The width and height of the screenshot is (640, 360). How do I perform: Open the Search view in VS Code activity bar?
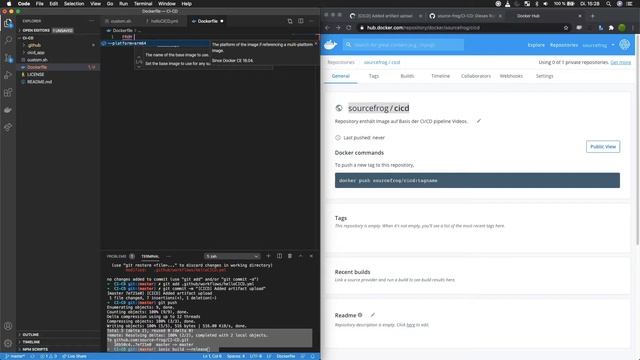point(8,40)
